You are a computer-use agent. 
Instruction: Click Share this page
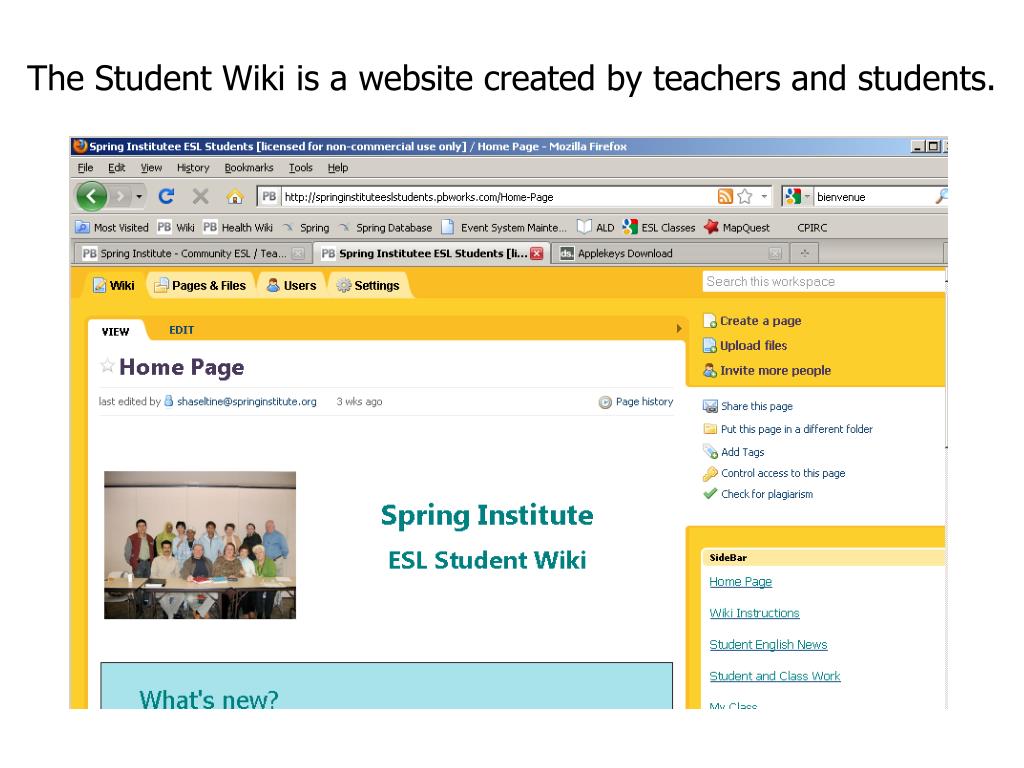[748, 406]
